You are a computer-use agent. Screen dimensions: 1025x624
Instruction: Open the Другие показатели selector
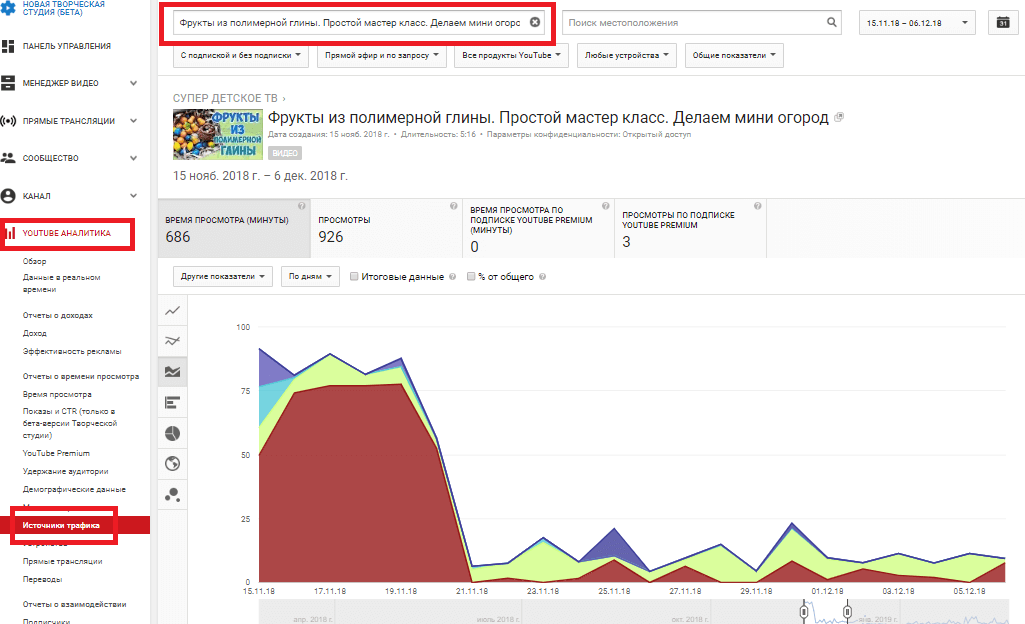[x=222, y=277]
